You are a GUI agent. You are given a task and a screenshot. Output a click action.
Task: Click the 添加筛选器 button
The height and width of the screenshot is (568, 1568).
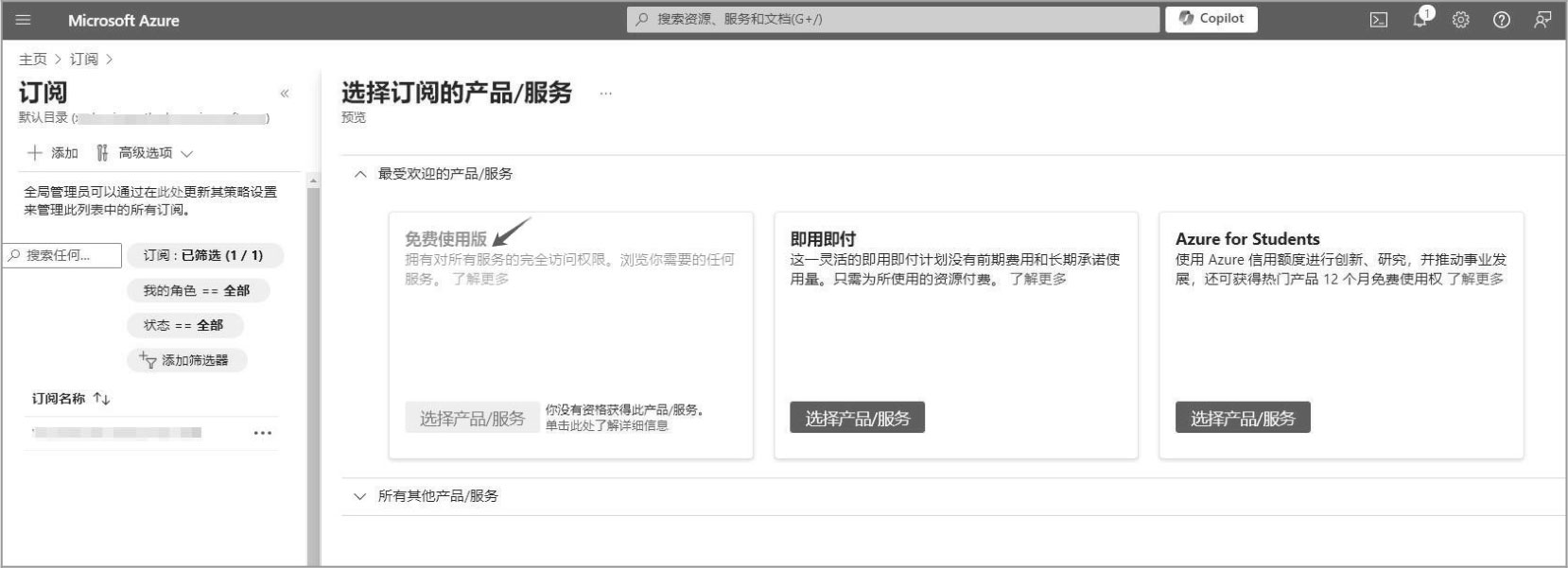coord(185,360)
